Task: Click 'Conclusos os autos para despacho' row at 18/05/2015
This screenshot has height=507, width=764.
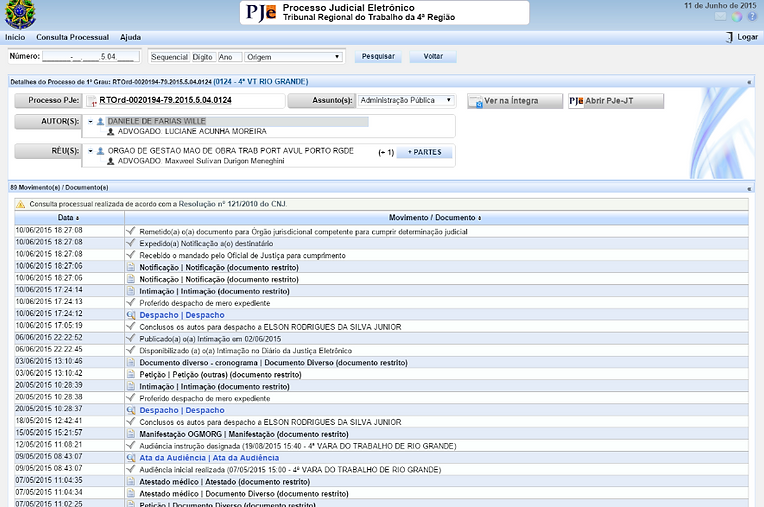Action: pyautogui.click(x=270, y=422)
